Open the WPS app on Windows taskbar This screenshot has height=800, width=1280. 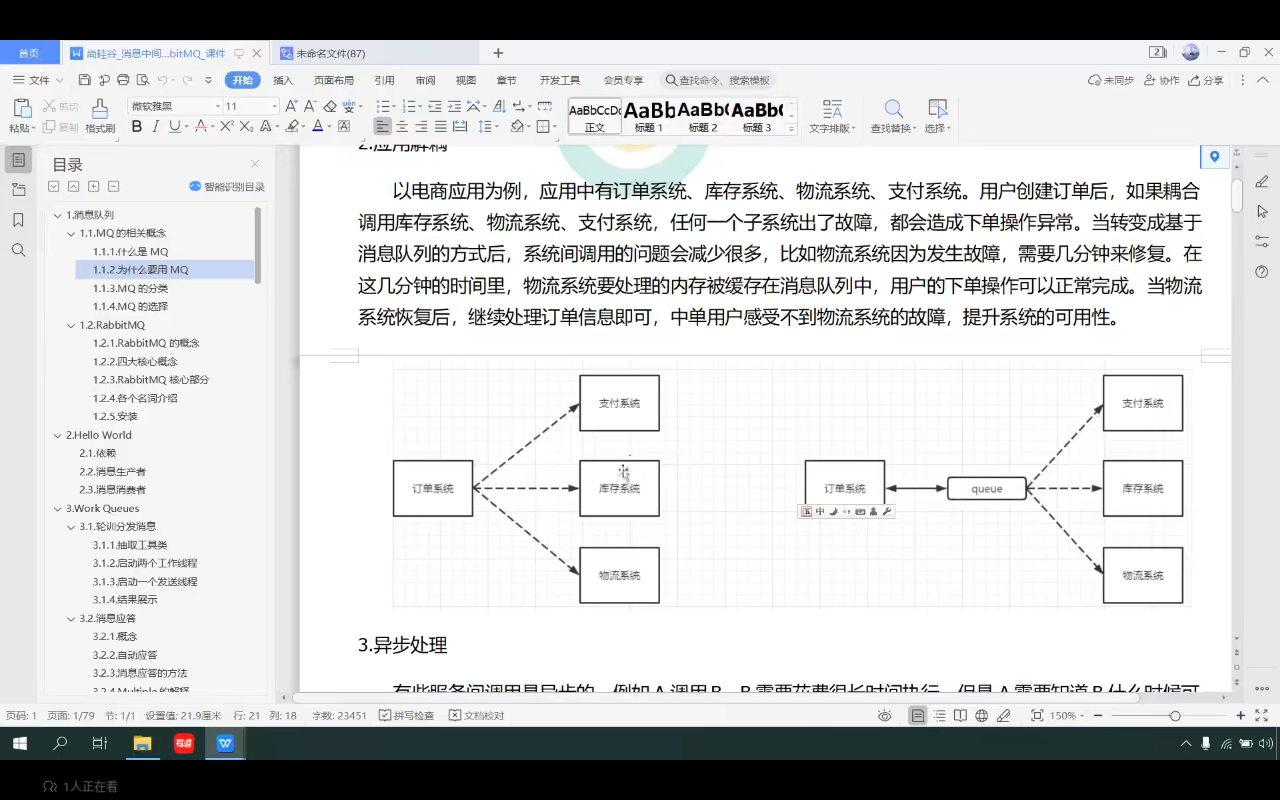(x=225, y=743)
